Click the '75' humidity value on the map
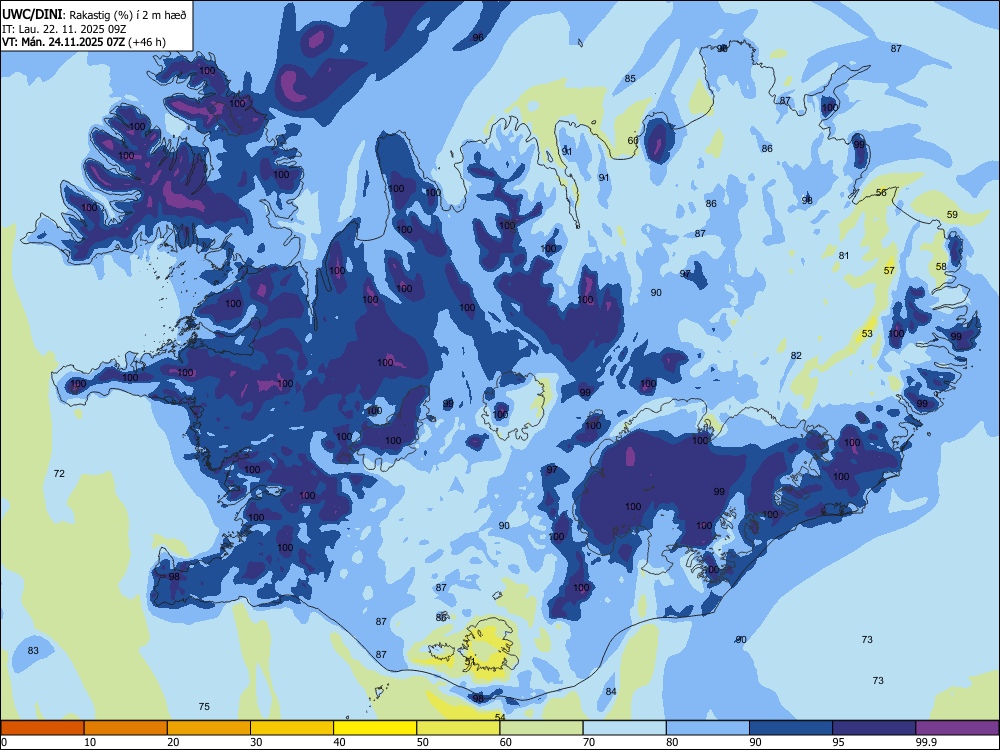Screen dimensions: 1000x750 point(204,706)
